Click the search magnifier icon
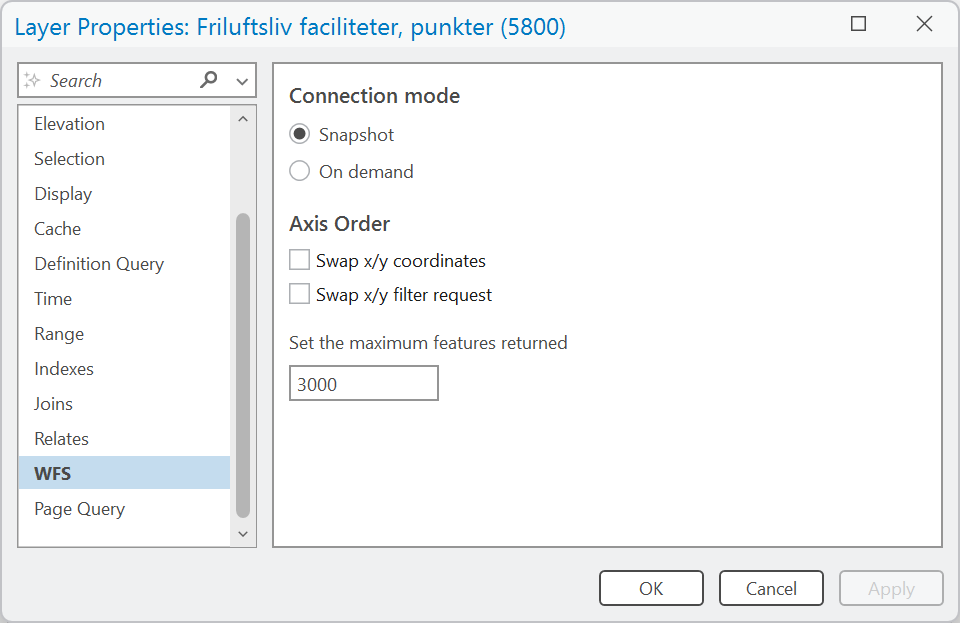 tap(209, 80)
